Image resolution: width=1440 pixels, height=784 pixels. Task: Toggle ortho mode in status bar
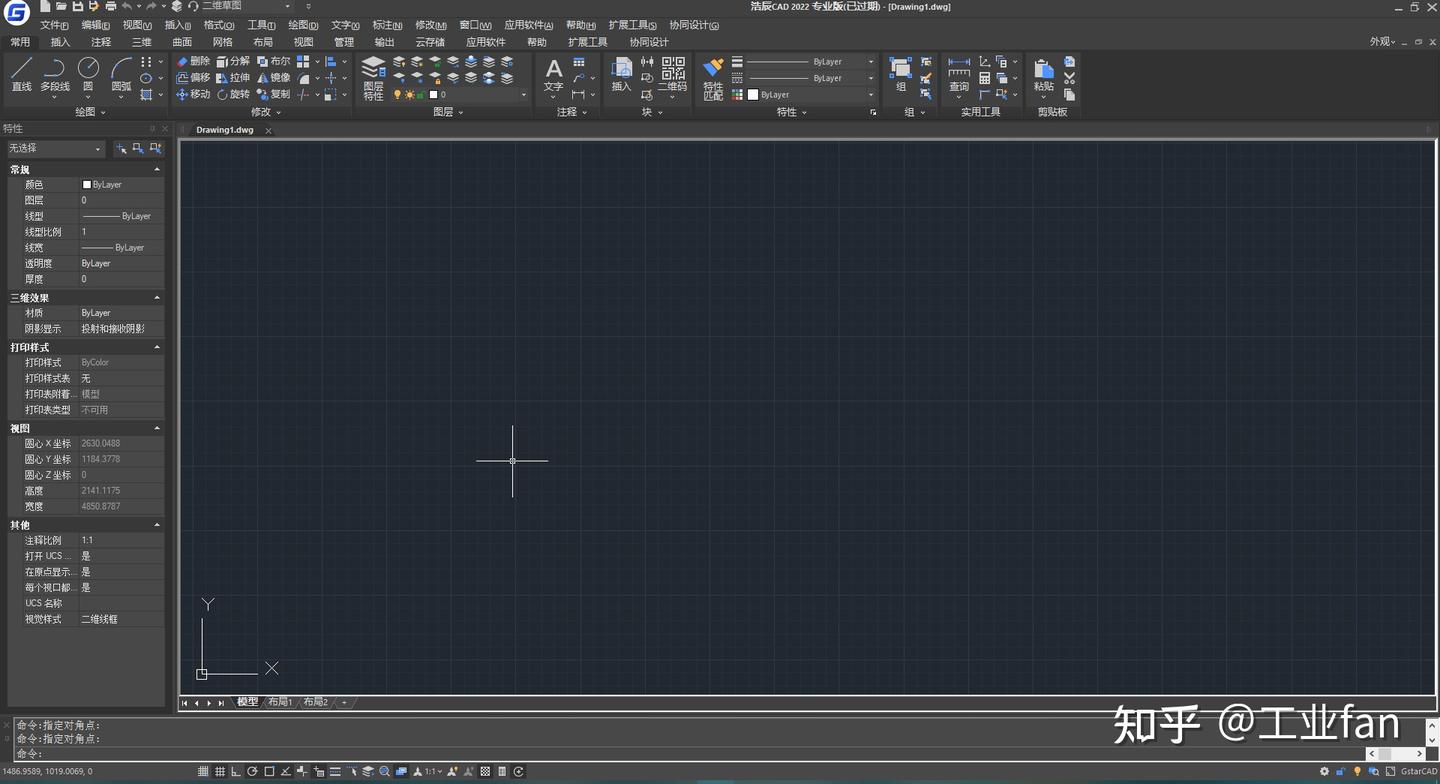(x=236, y=772)
